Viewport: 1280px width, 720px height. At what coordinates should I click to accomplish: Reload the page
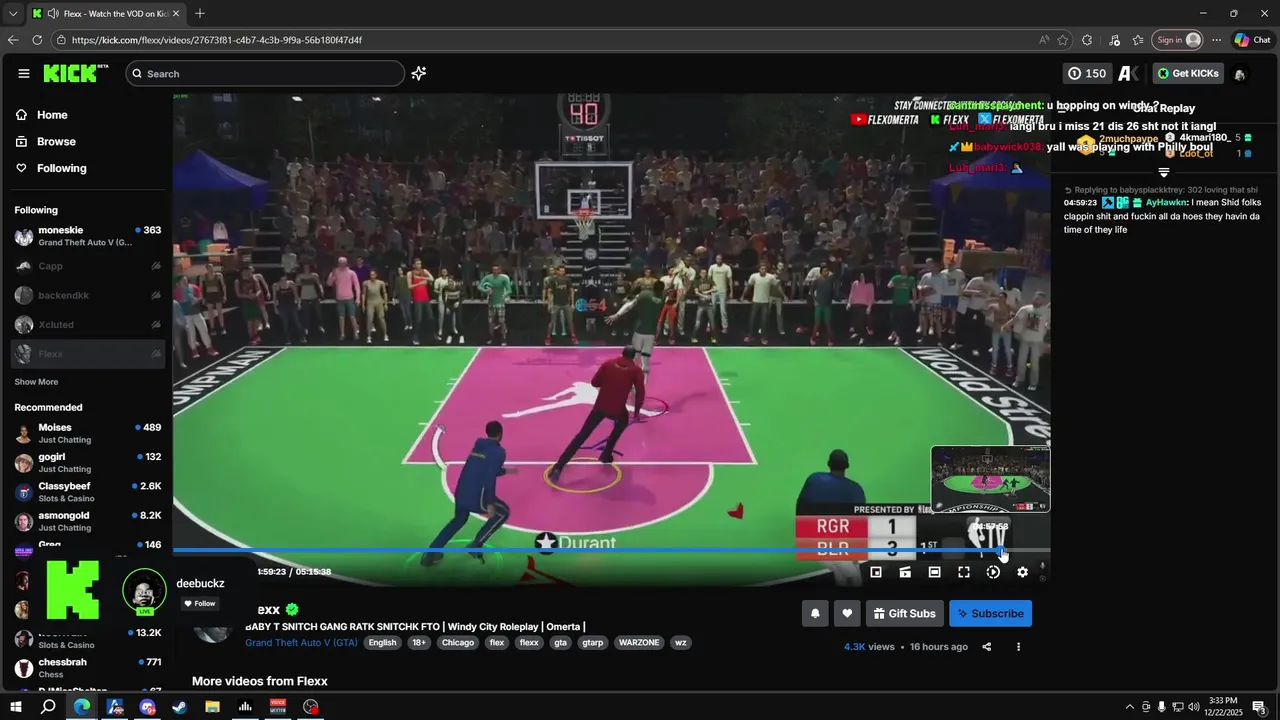point(37,40)
